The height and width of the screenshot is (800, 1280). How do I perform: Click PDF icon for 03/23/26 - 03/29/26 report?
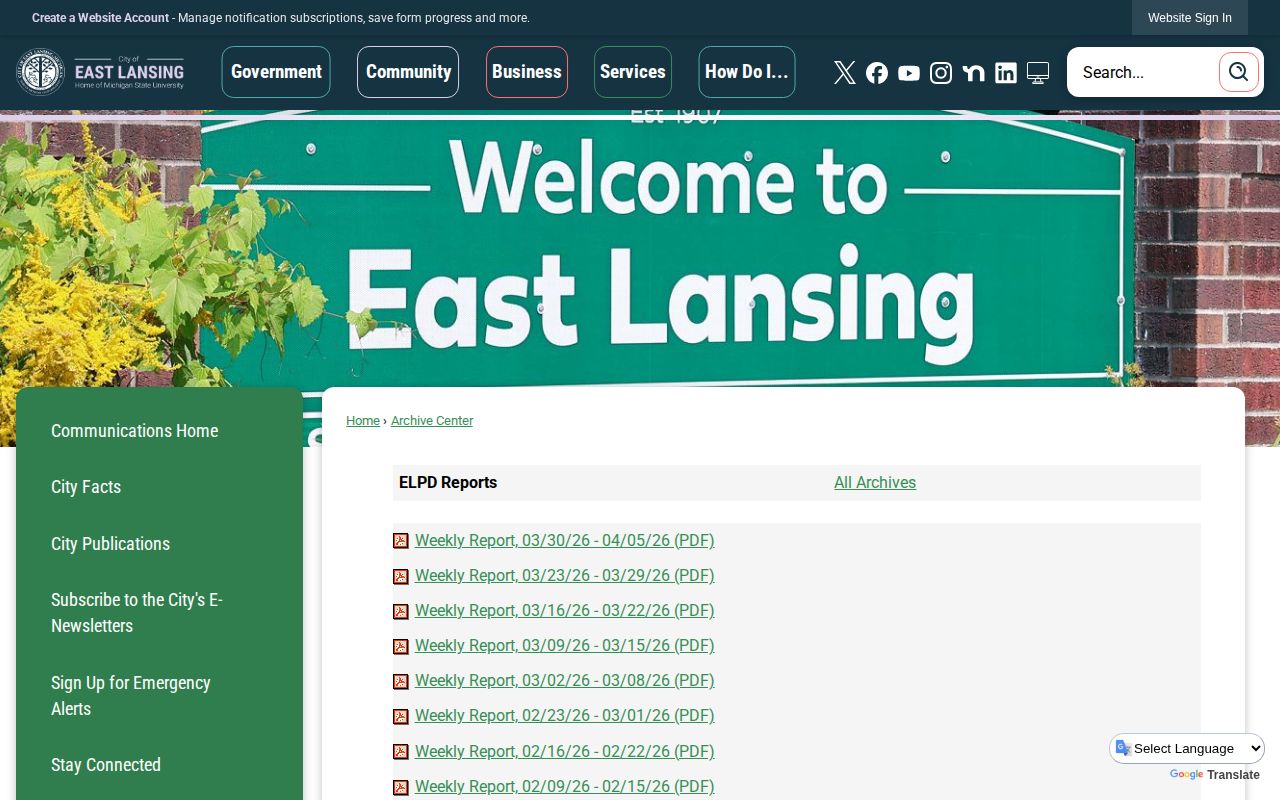tap(401, 576)
